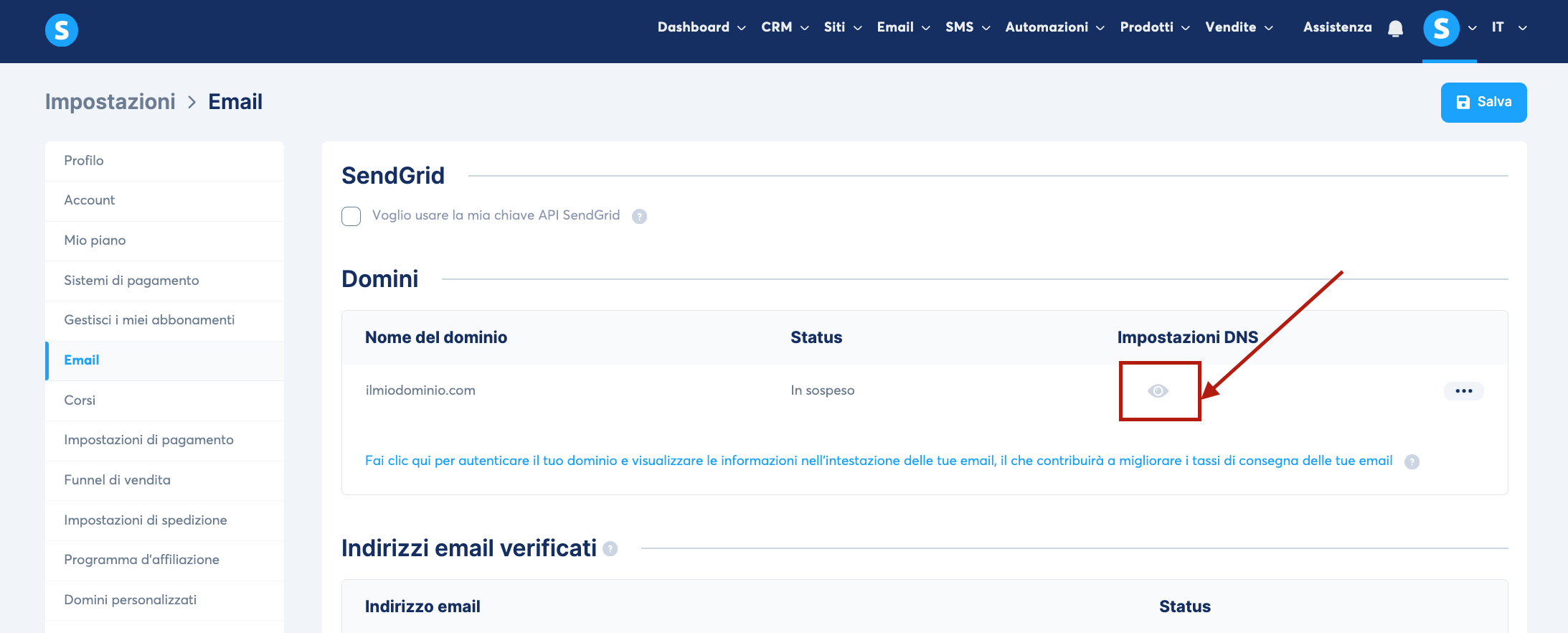View DNS settings eye icon for ilmiodominio.com

(1158, 390)
